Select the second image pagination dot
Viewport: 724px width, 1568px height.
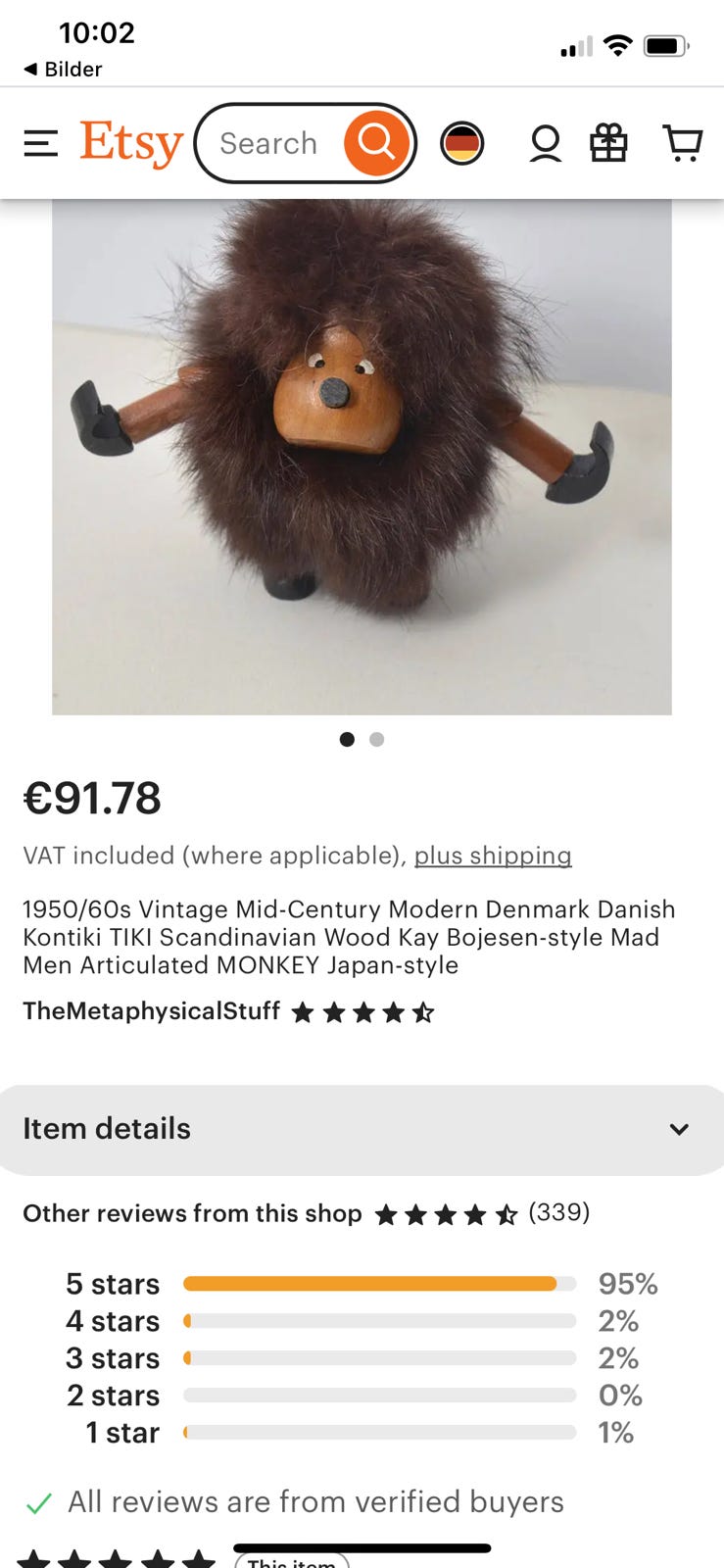pos(377,739)
